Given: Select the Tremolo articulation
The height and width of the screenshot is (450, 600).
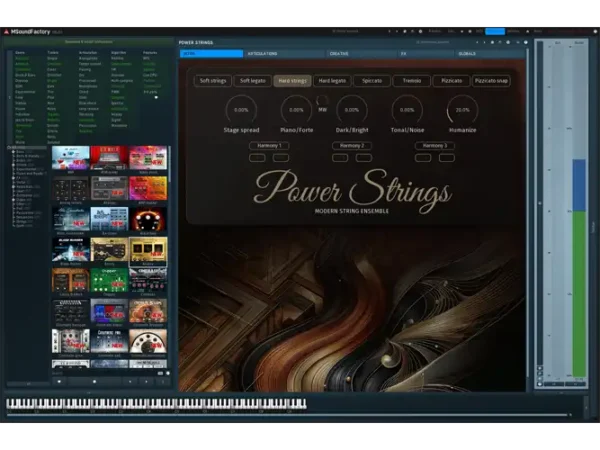Looking at the screenshot, I should [412, 81].
